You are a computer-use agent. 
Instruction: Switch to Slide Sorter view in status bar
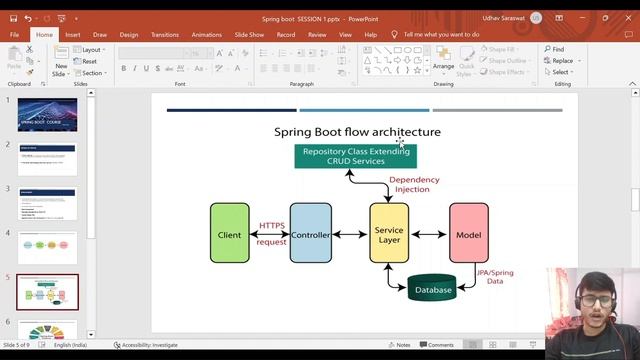[493, 345]
